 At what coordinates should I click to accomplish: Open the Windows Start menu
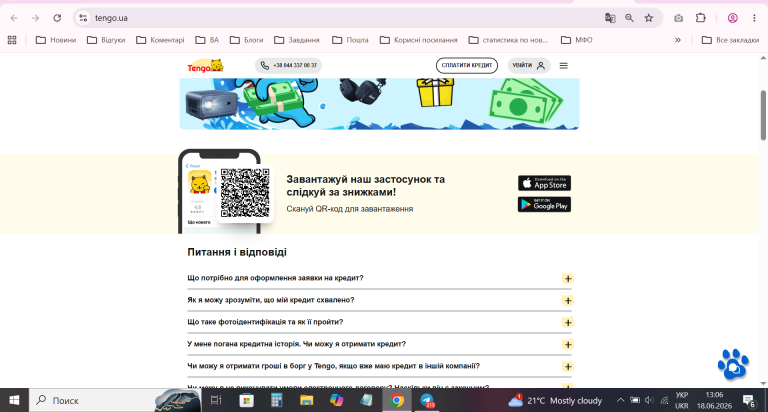point(14,401)
